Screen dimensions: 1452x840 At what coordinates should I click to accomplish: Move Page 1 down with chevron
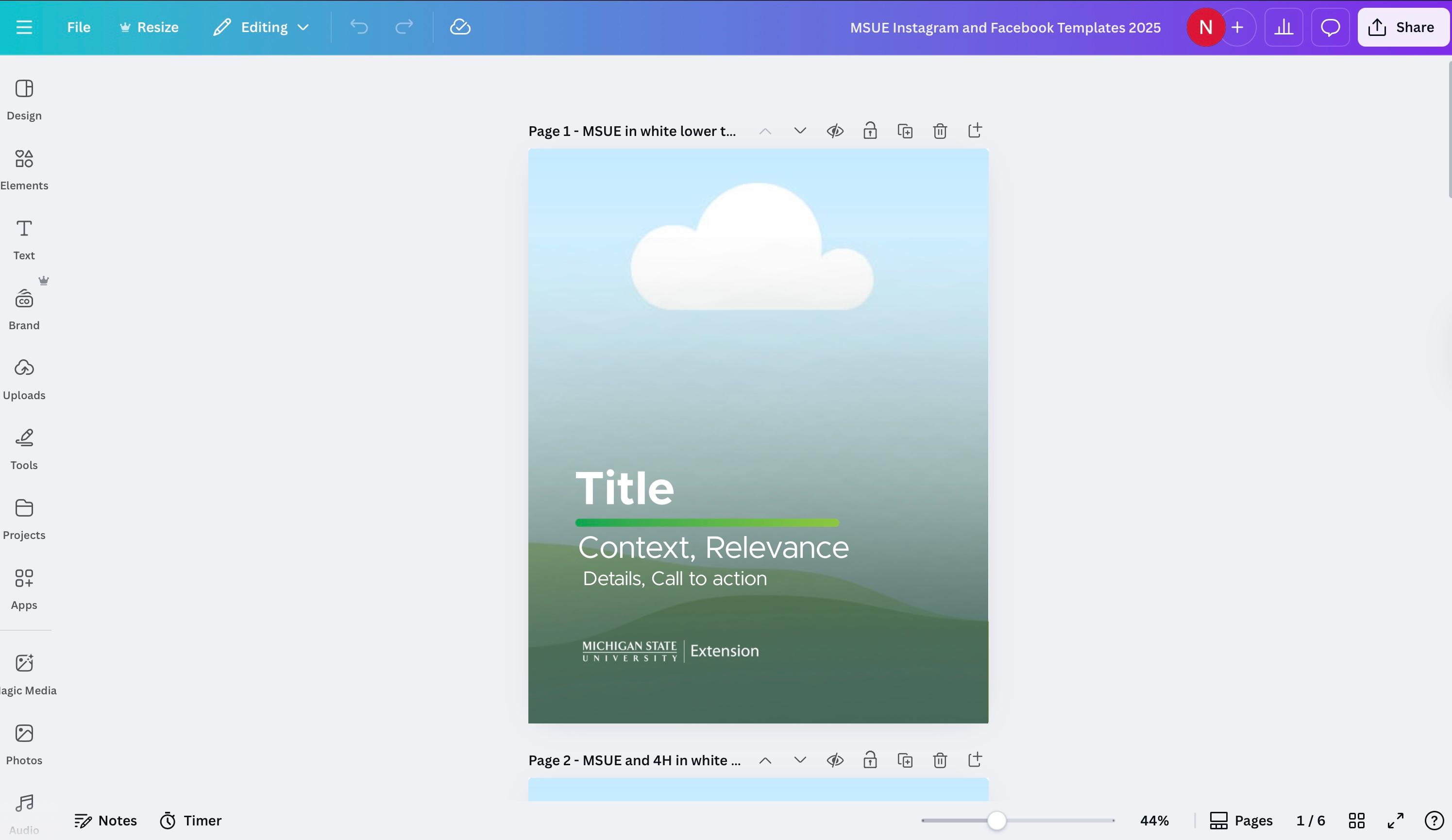click(800, 131)
